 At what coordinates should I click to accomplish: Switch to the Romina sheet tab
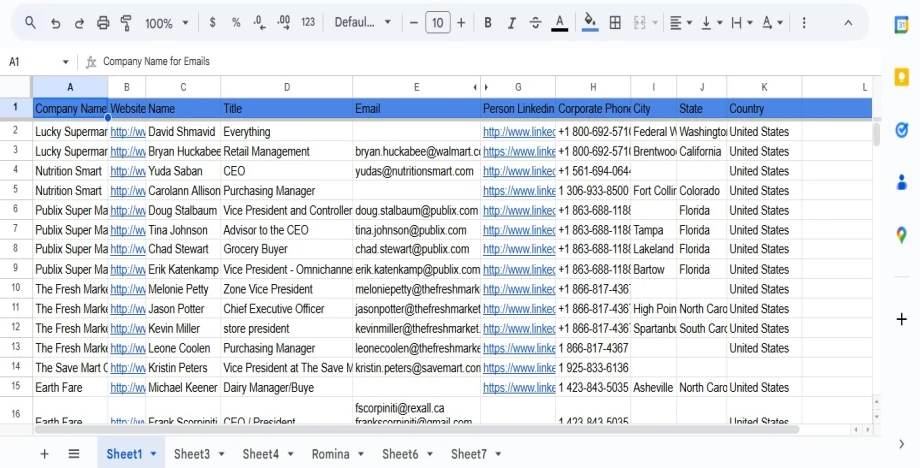point(330,454)
